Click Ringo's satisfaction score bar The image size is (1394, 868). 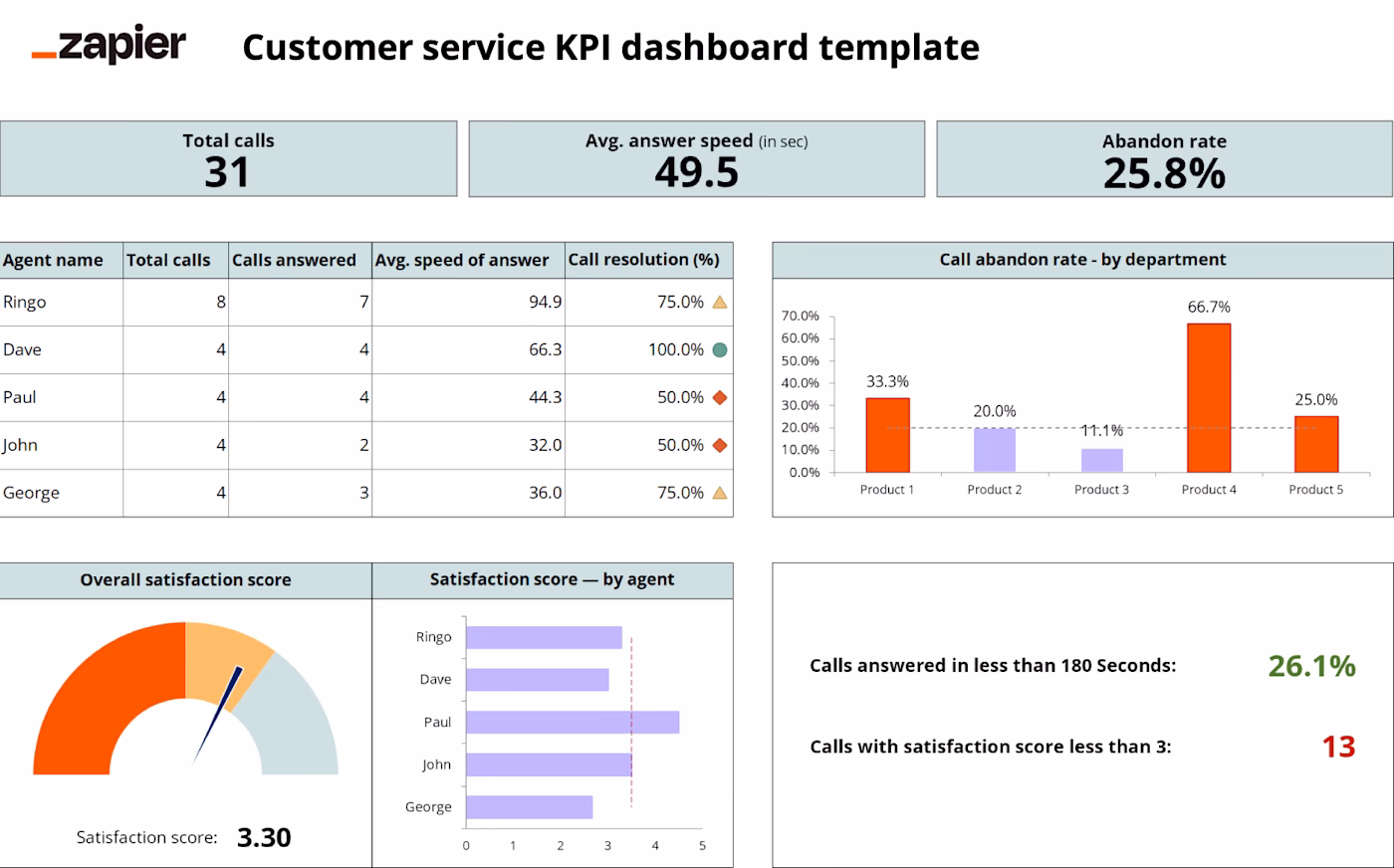point(544,637)
